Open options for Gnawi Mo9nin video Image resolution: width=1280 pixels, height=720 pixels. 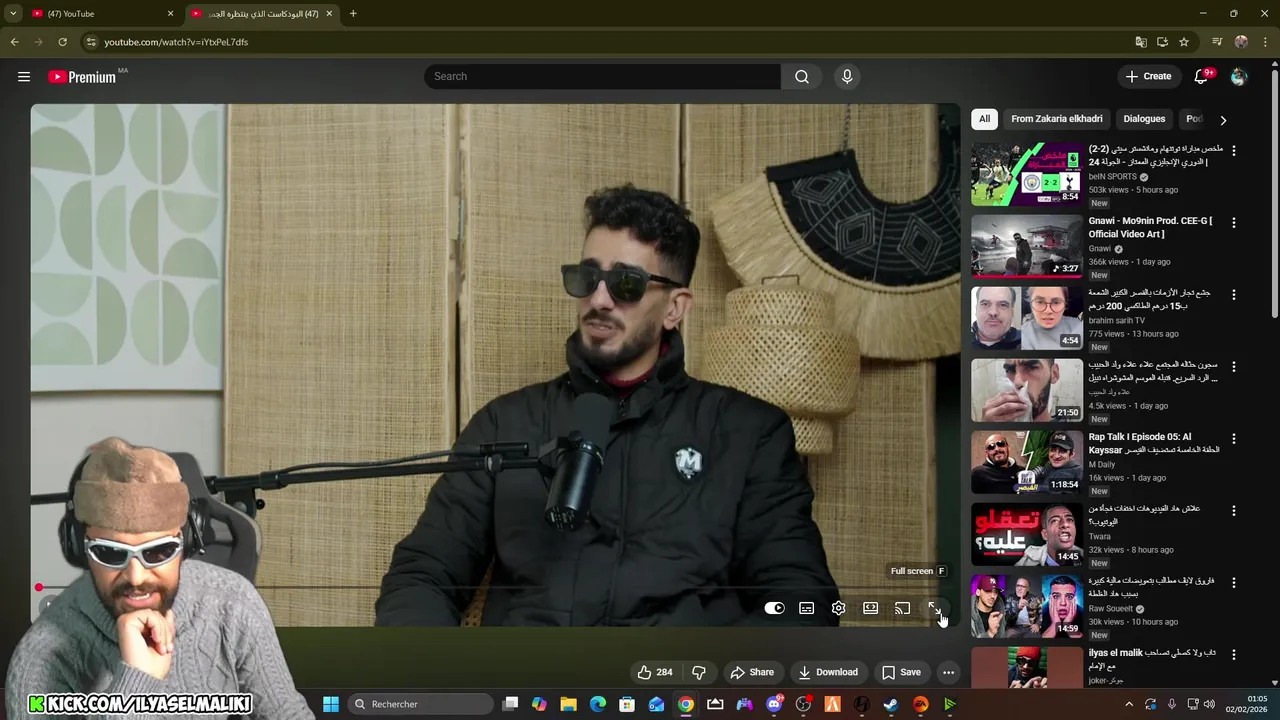[x=1233, y=223]
